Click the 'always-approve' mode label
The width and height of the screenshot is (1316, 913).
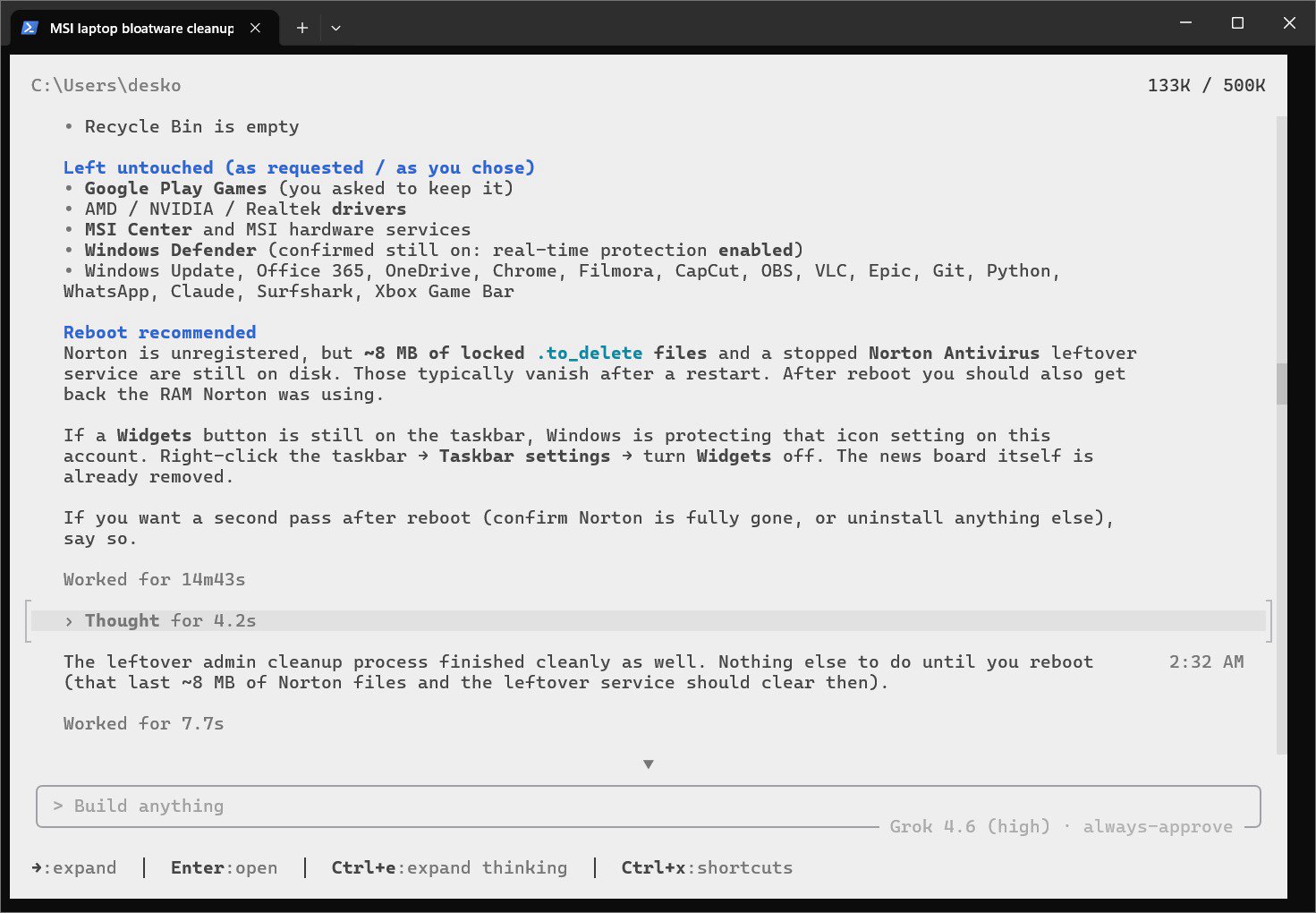pyautogui.click(x=1158, y=827)
